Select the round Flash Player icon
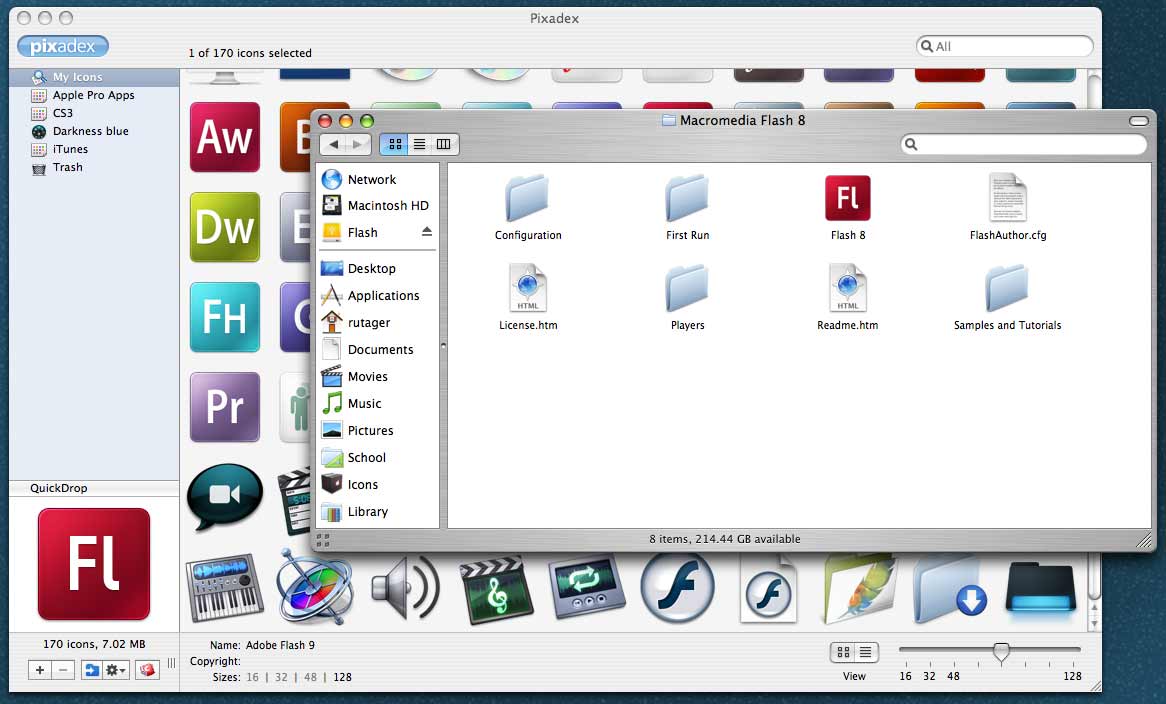Viewport: 1166px width, 704px height. tap(677, 588)
